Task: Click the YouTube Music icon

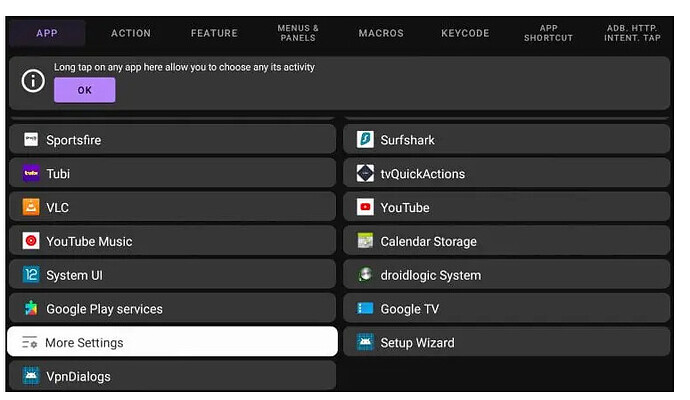Action: click(31, 241)
